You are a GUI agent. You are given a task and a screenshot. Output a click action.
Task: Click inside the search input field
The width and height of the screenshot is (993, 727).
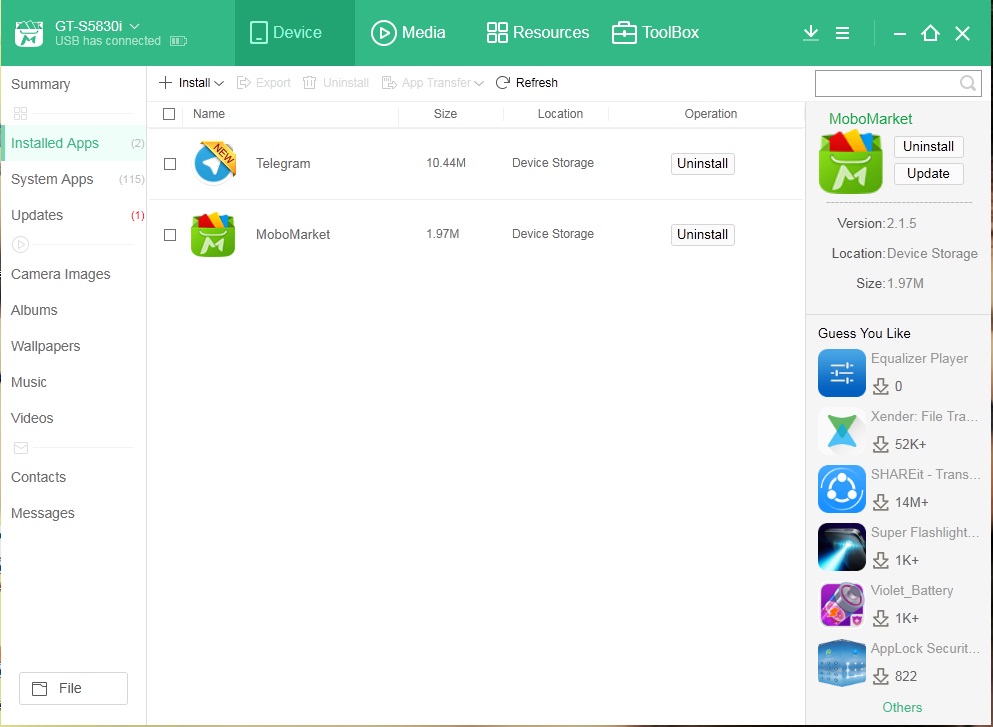885,83
